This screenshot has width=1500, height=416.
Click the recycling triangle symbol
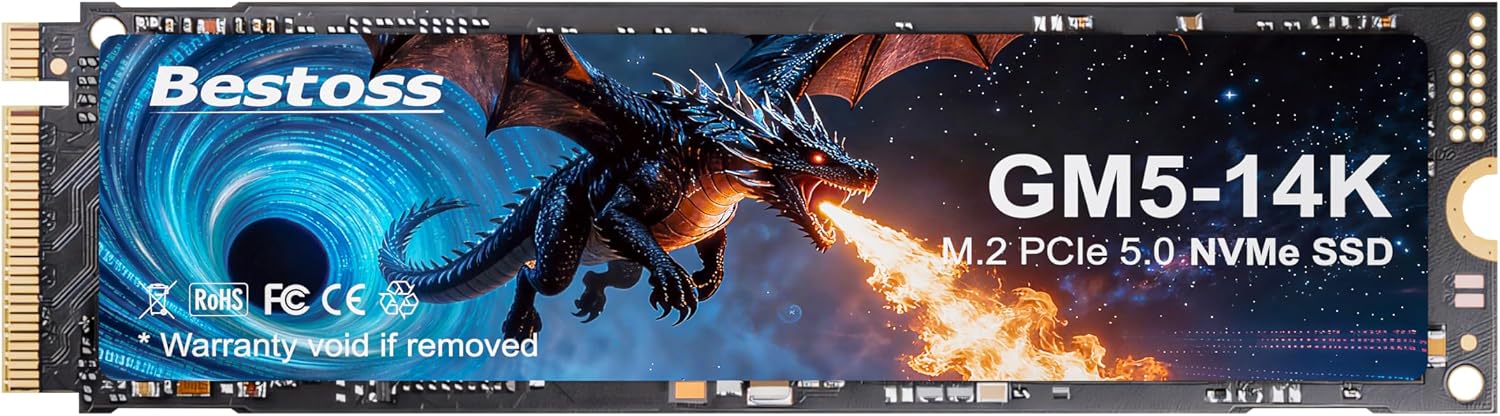tap(398, 298)
